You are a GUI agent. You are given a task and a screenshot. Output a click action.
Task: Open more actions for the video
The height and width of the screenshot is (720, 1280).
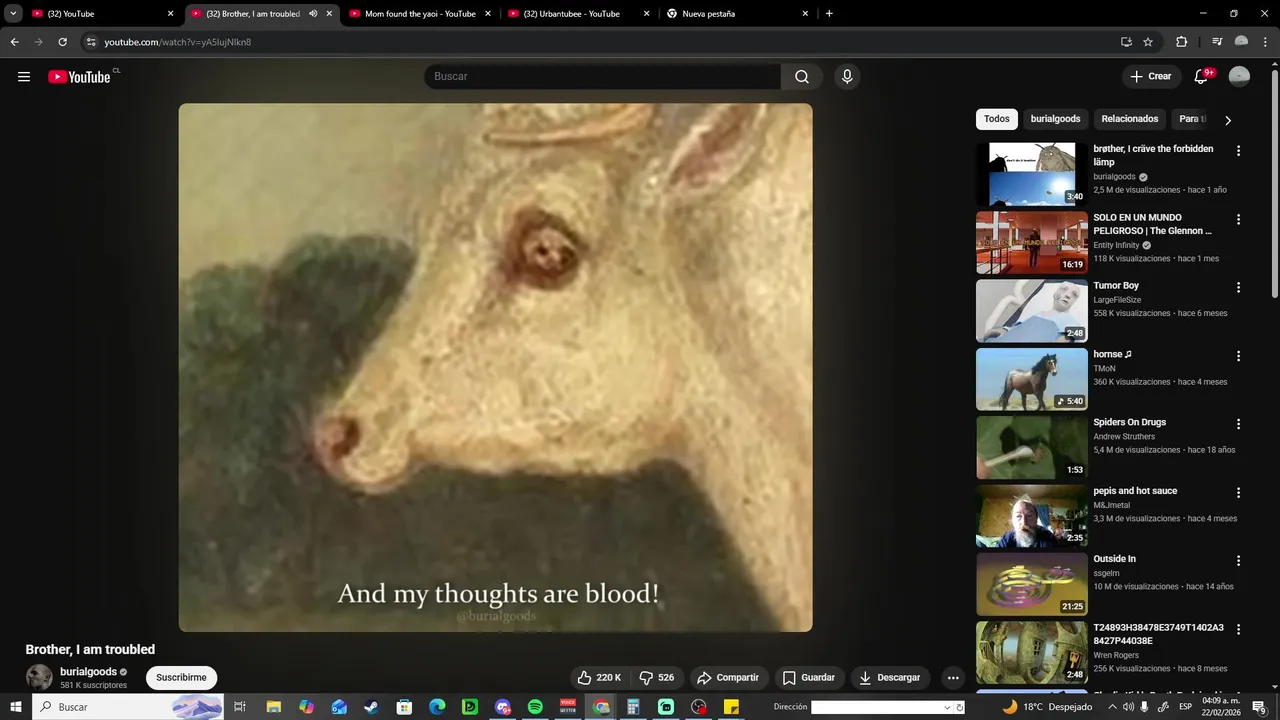953,678
